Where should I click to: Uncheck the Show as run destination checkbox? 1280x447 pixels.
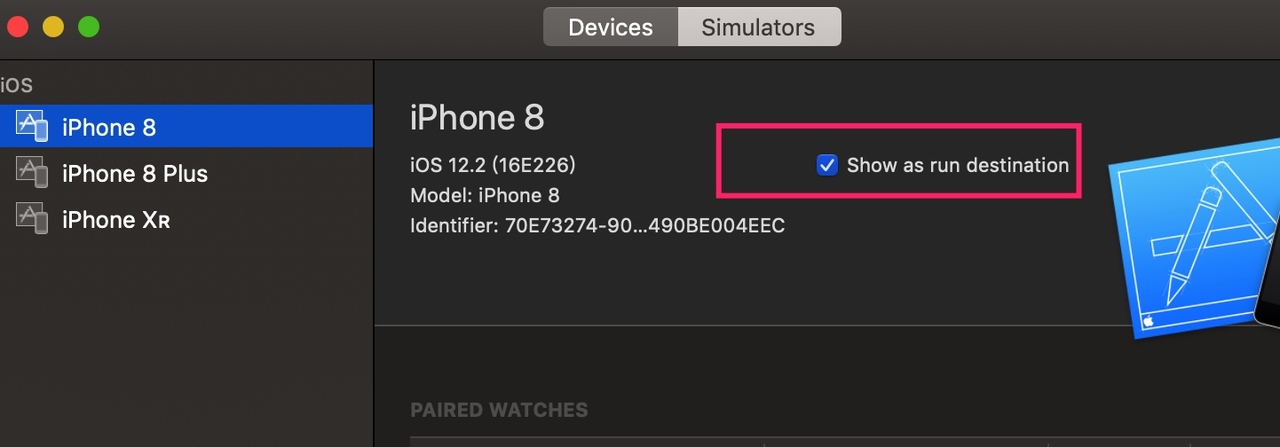click(827, 165)
